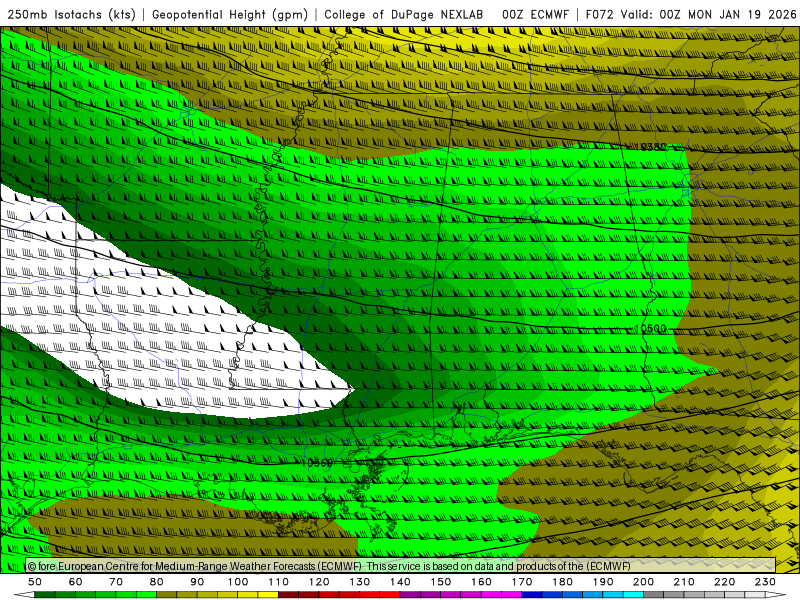The height and width of the screenshot is (600, 800).
Task: Click the 190 value on the color scale
Action: pyautogui.click(x=603, y=582)
